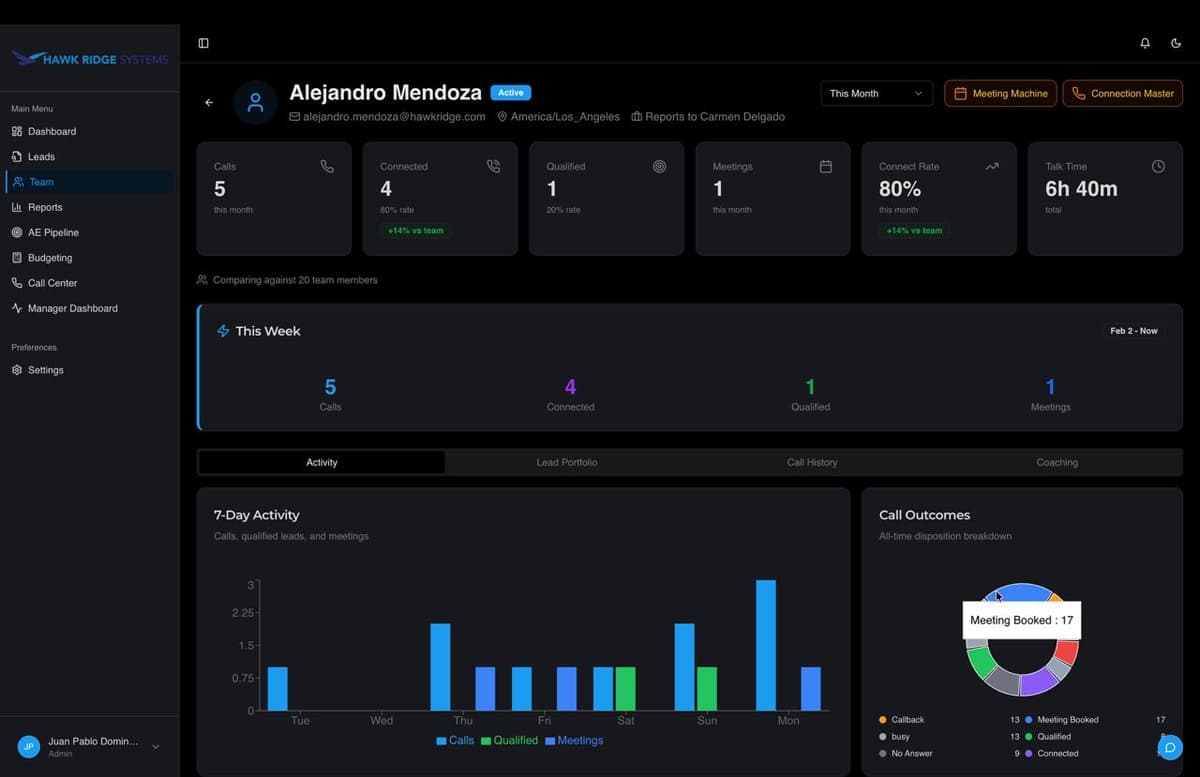Switch to the Lead Portfolio tab
This screenshot has width=1200, height=777.
(x=567, y=462)
